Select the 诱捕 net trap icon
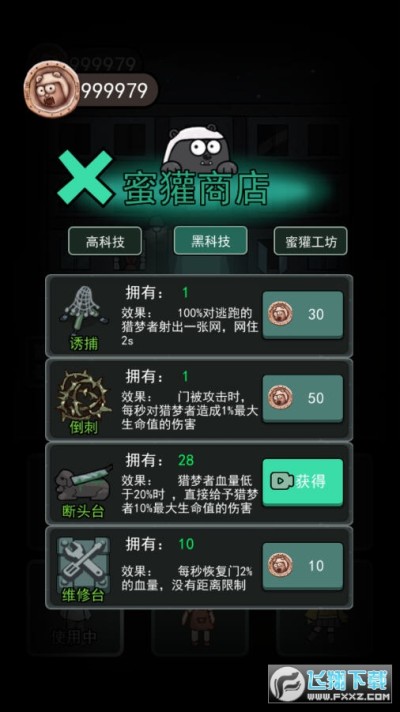The height and width of the screenshot is (712, 400). pos(83,307)
